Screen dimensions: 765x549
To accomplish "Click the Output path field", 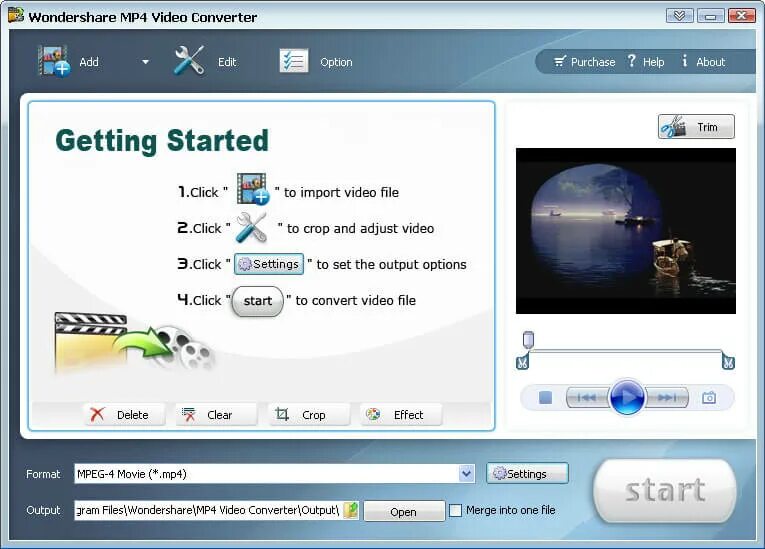I will pos(208,510).
